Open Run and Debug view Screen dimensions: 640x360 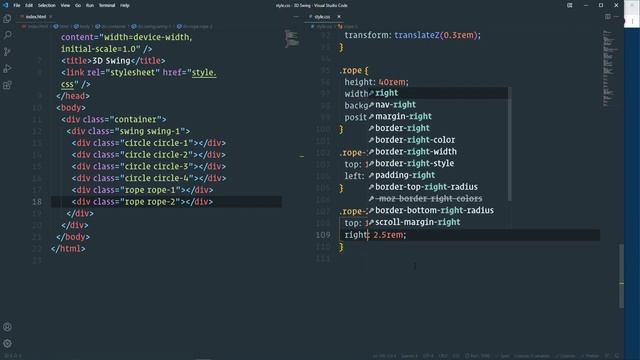pyautogui.click(x=7, y=69)
